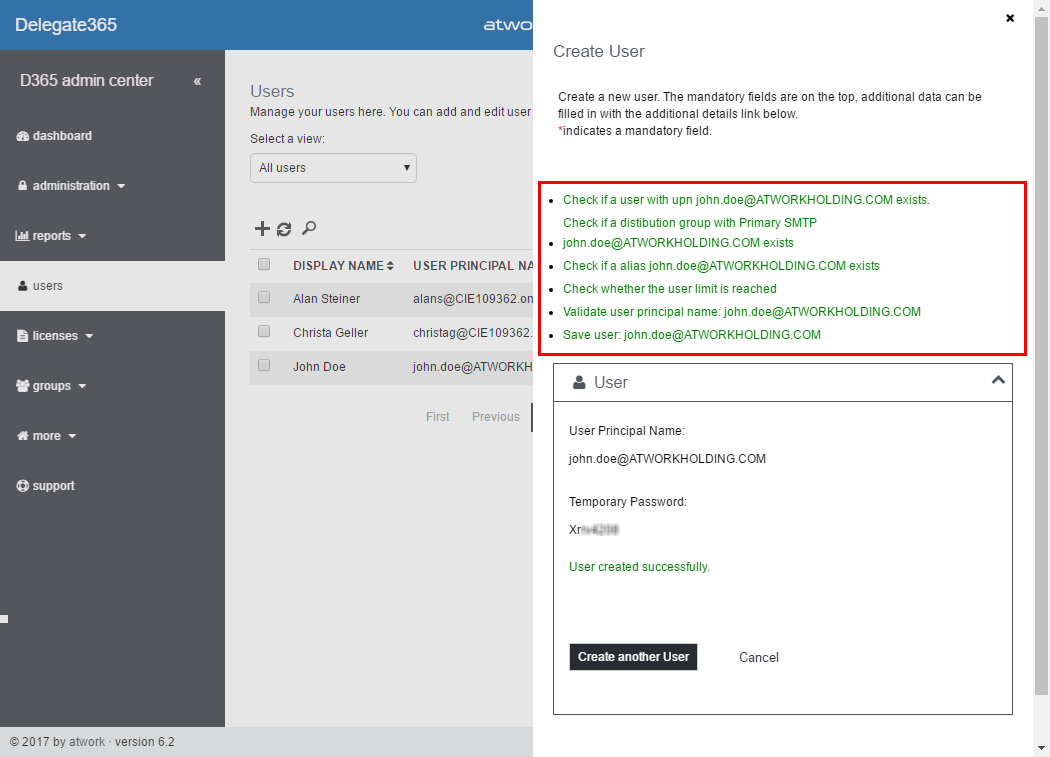Close the Create User panel
This screenshot has width=1050, height=757.
[1010, 18]
